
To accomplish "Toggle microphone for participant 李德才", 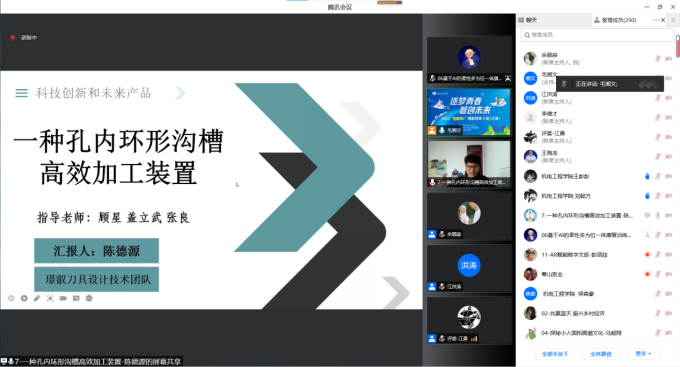I will click(x=657, y=117).
